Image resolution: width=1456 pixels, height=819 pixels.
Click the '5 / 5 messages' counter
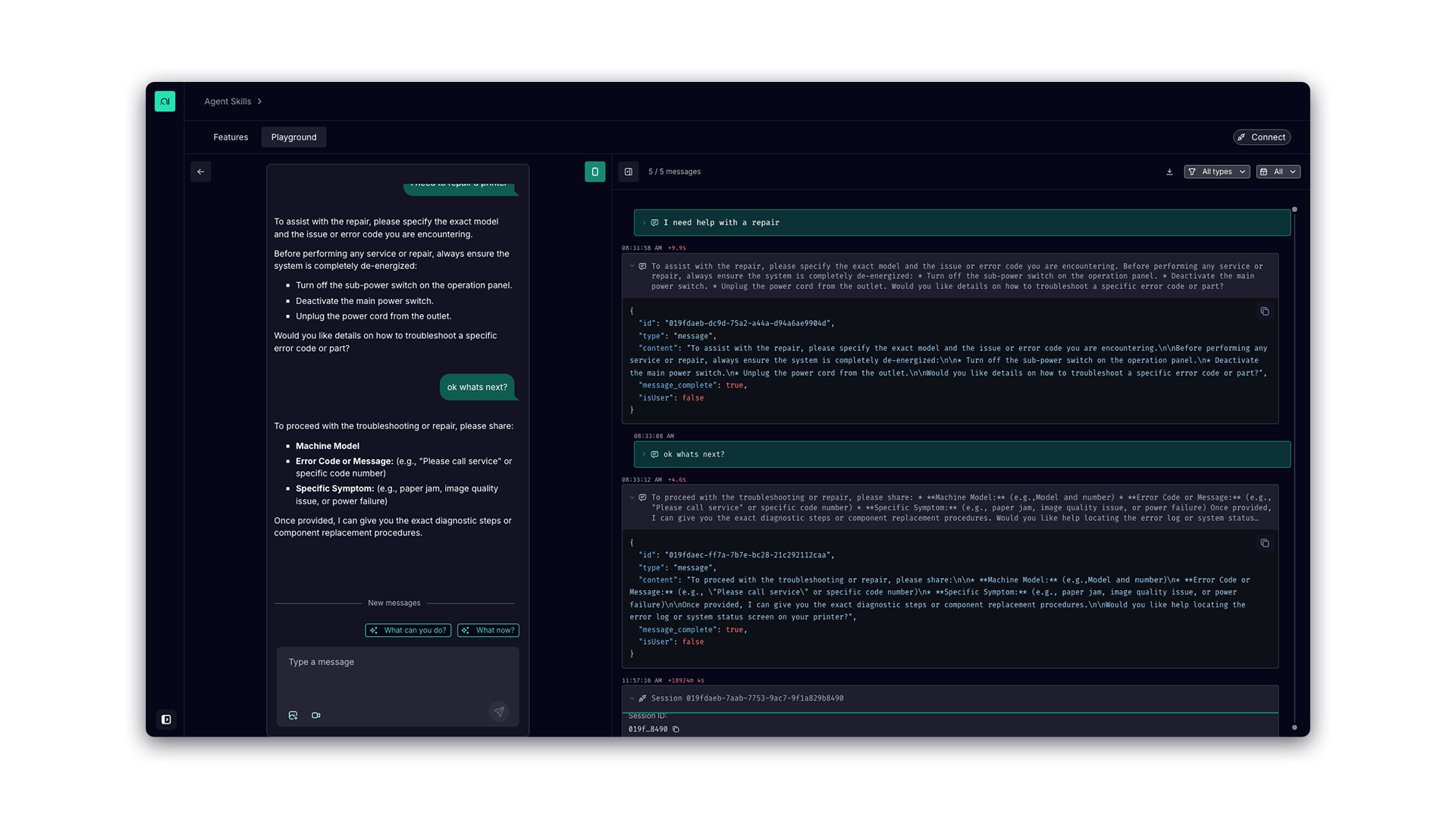674,171
